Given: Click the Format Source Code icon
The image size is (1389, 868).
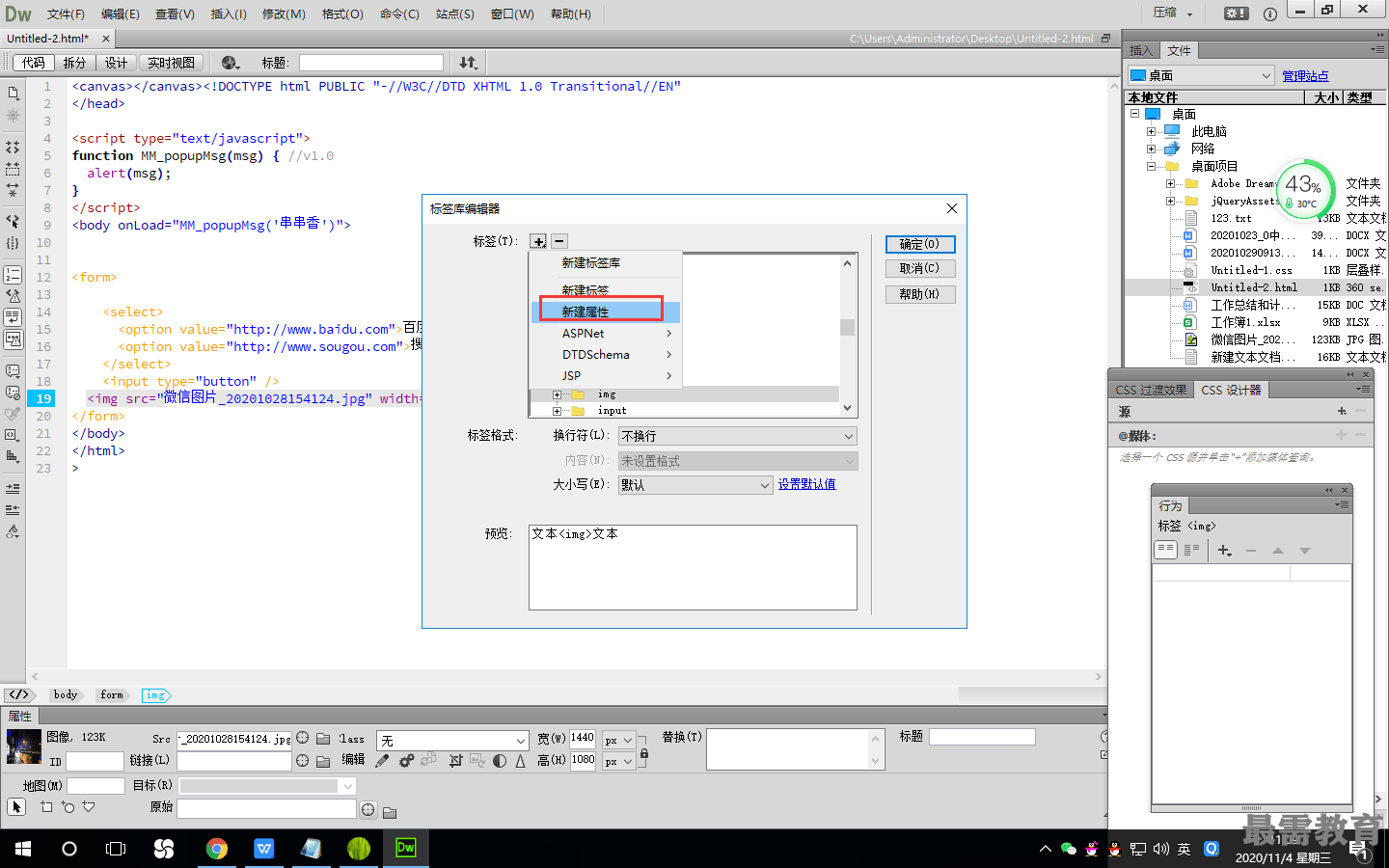Looking at the screenshot, I should point(13,531).
